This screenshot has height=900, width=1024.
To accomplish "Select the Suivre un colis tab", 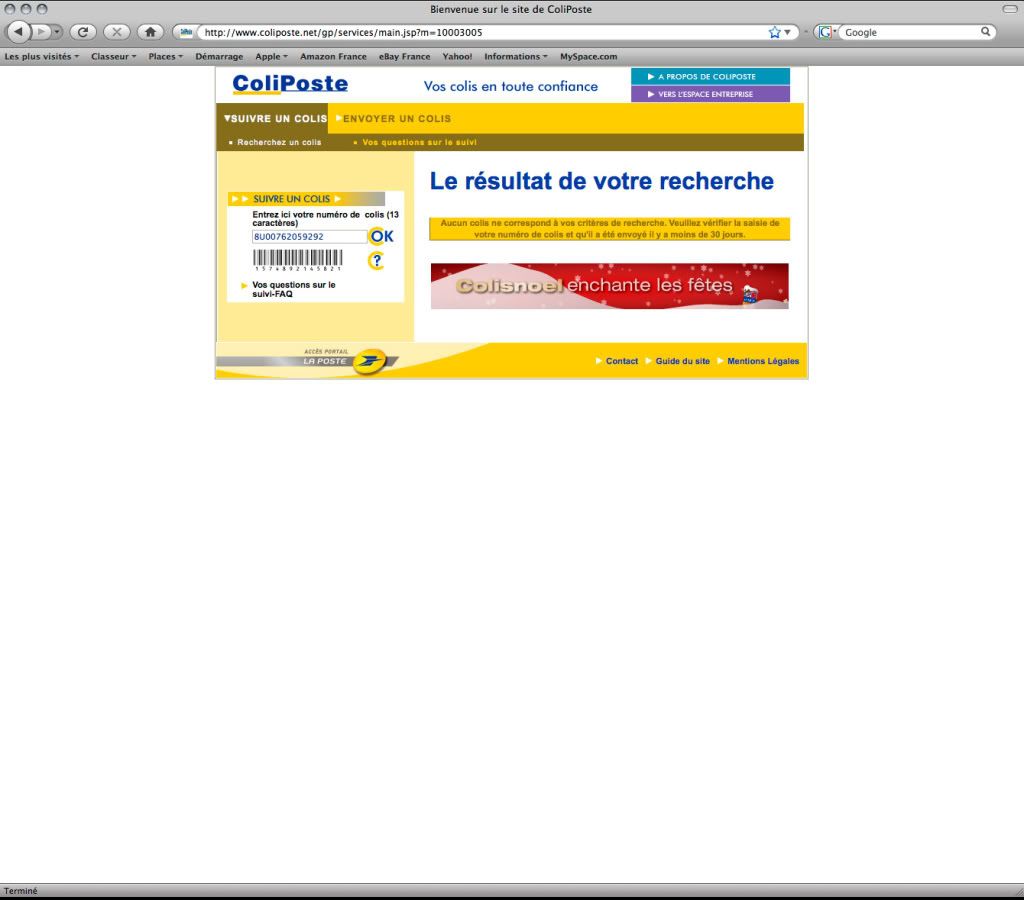I will 276,119.
